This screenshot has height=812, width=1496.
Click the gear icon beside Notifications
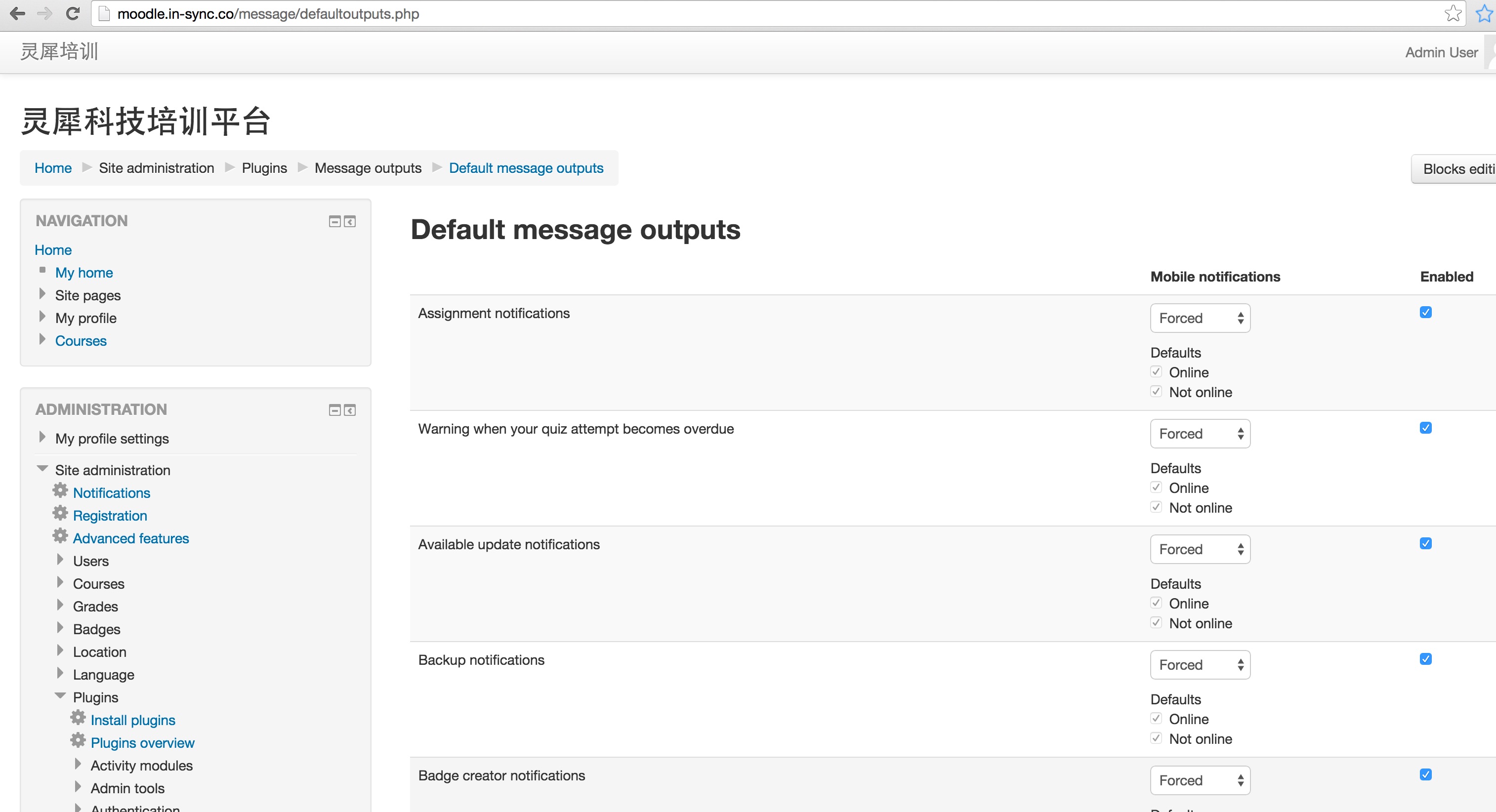(x=60, y=490)
